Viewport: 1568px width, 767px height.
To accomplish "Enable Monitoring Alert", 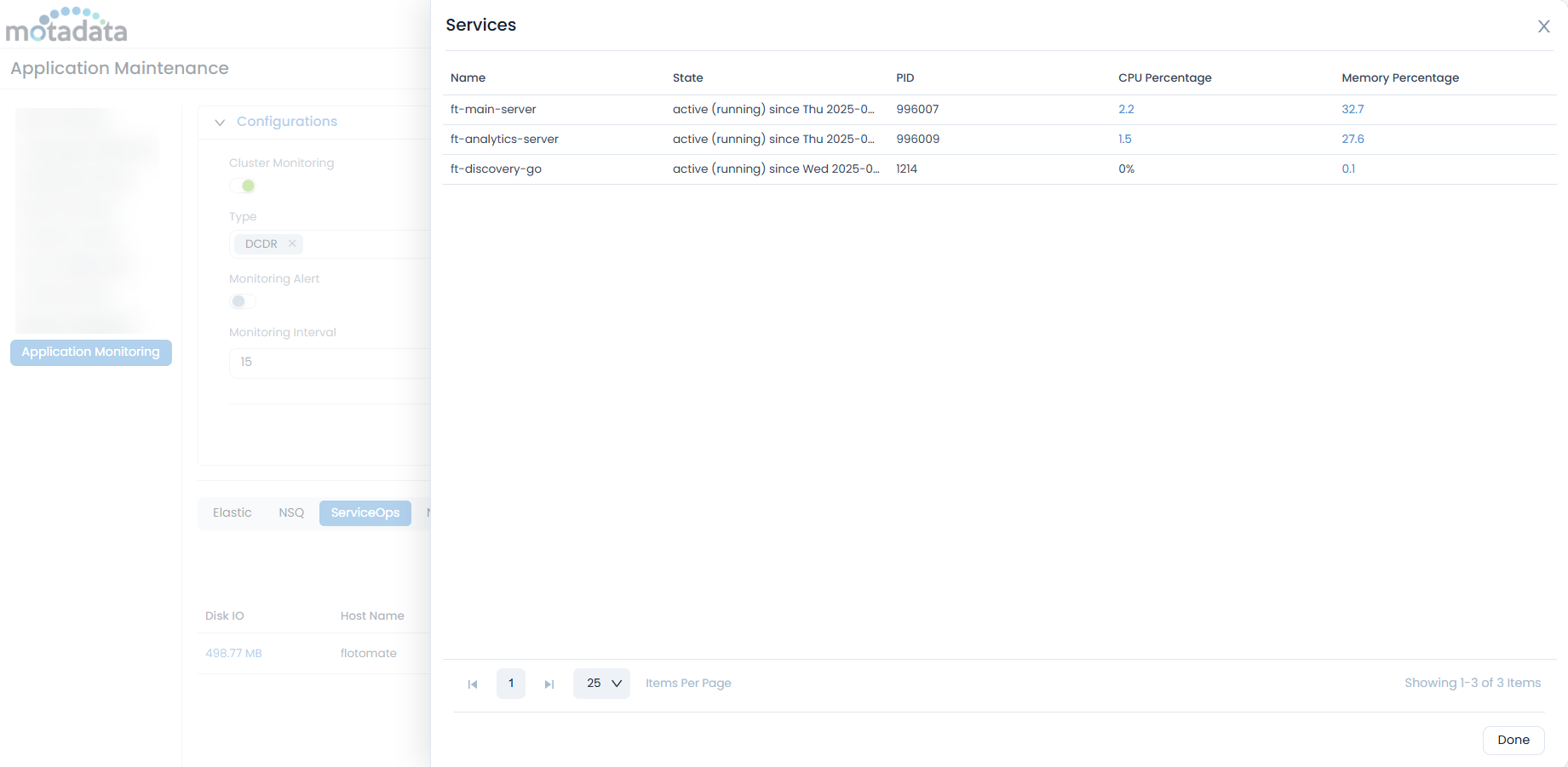I will click(x=242, y=301).
